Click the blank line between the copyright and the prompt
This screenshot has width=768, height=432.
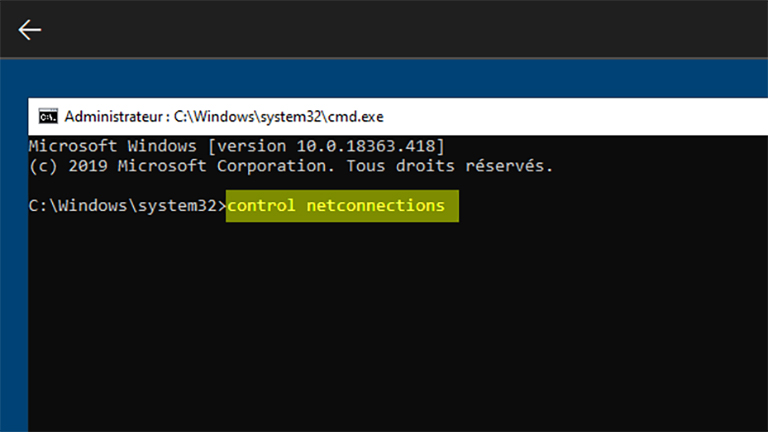(300, 185)
